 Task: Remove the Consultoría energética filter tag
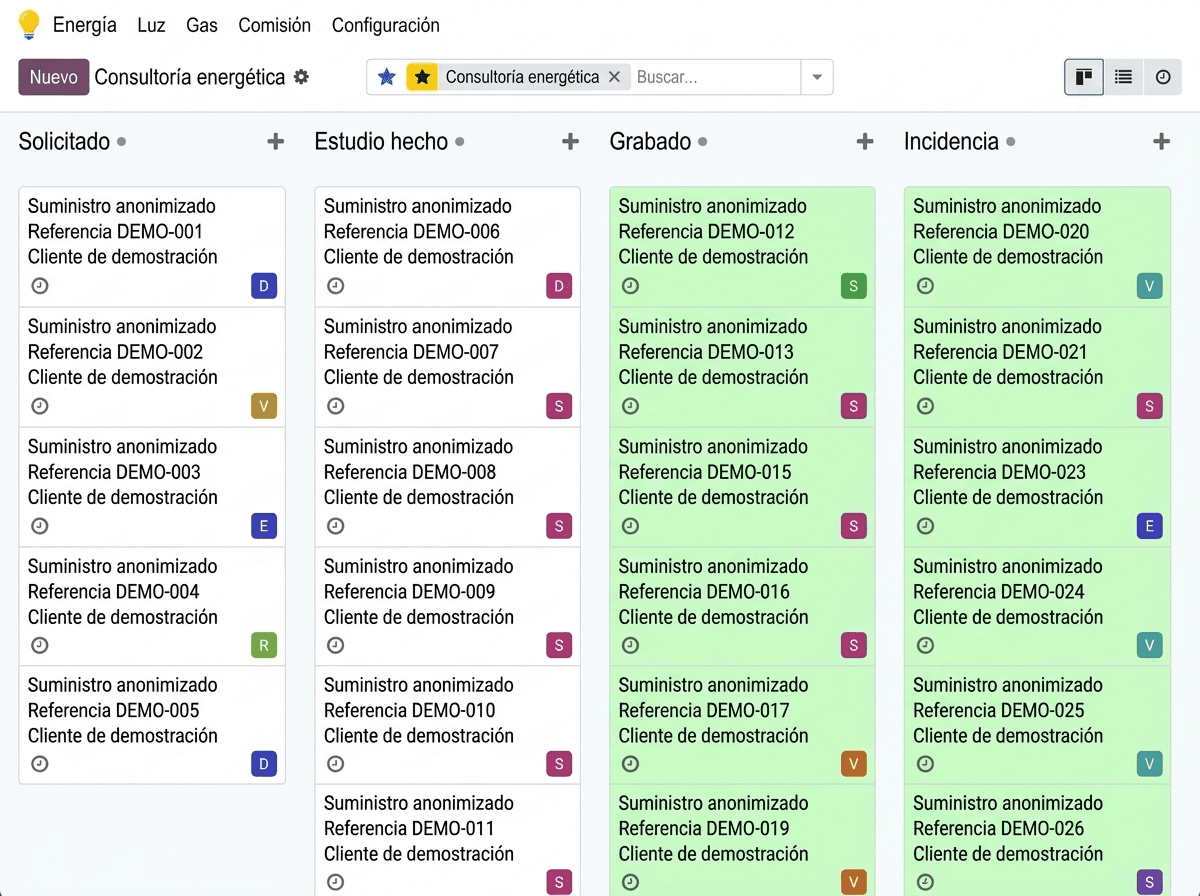pos(615,77)
